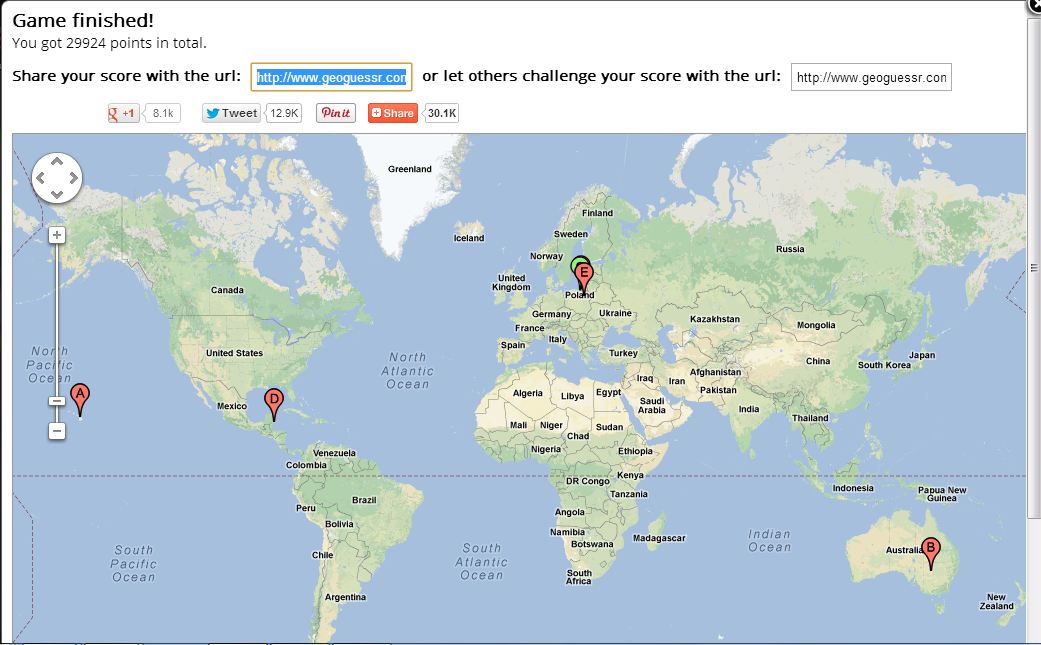This screenshot has height=645, width=1041.
Task: Click the South Africa map label
Action: [x=578, y=577]
